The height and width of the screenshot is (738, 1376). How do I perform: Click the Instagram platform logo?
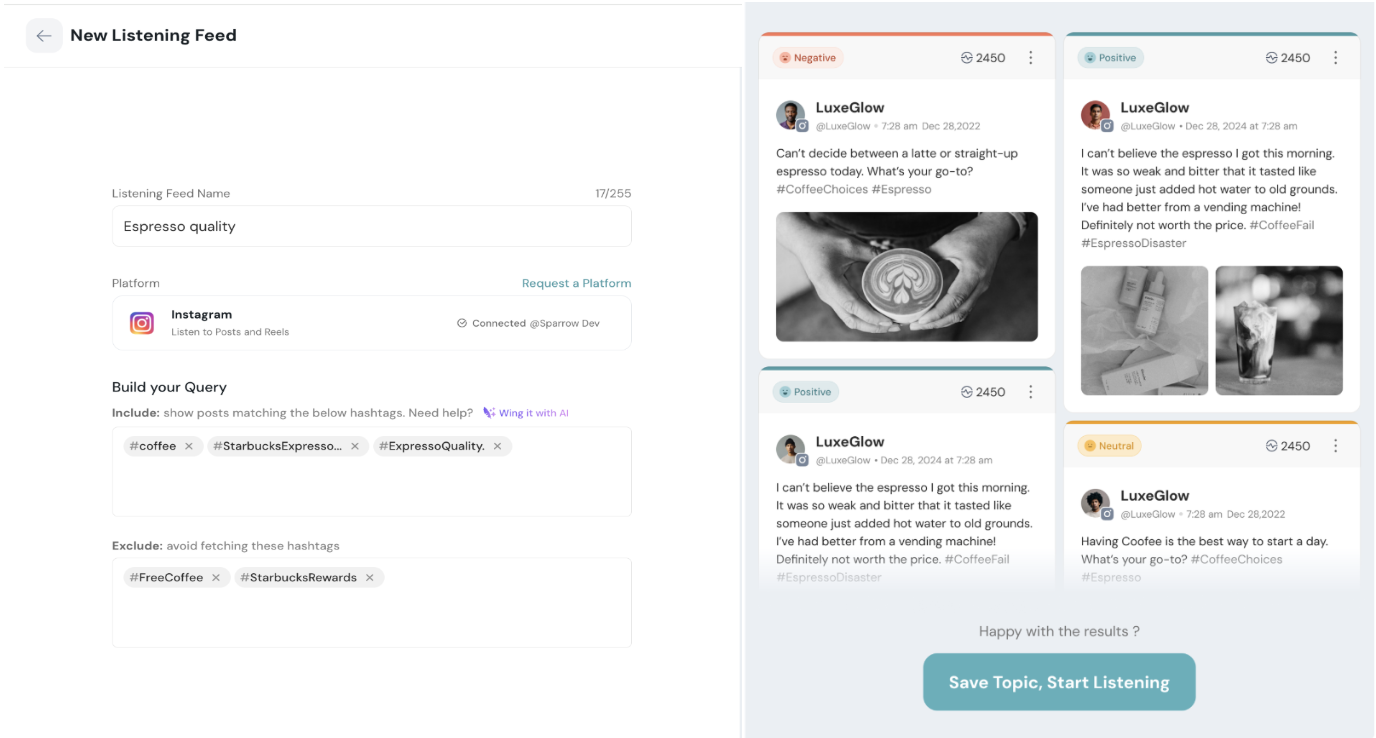pyautogui.click(x=142, y=323)
